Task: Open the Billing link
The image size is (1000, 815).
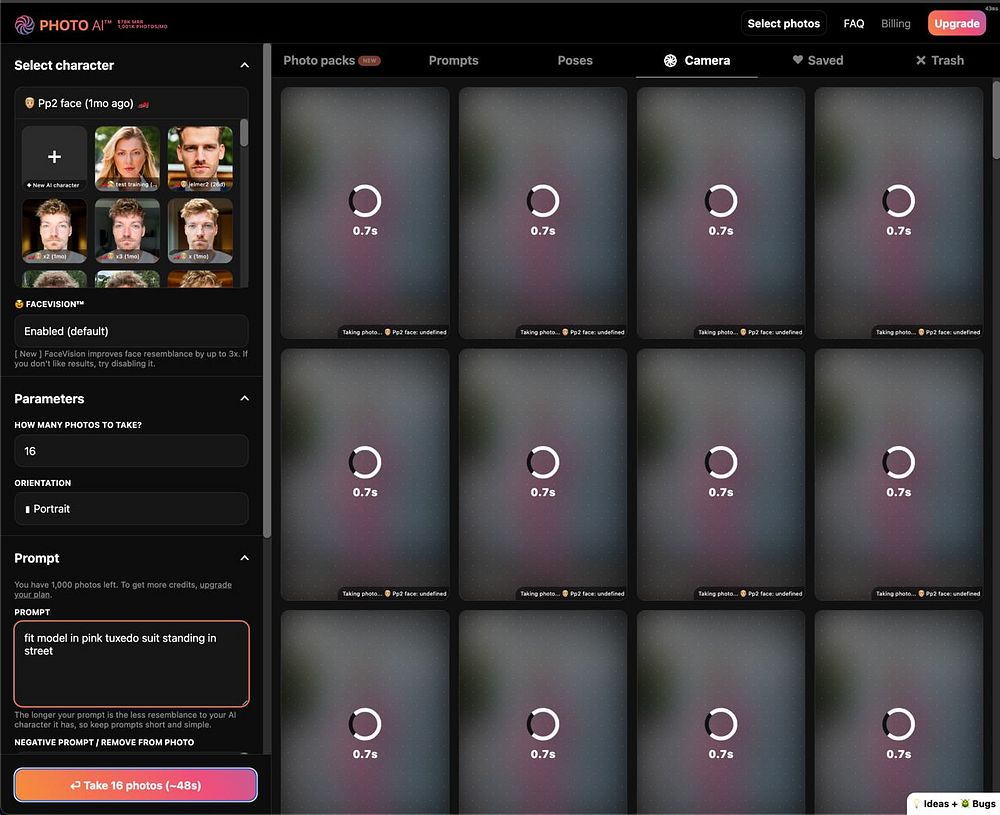Action: tap(895, 24)
